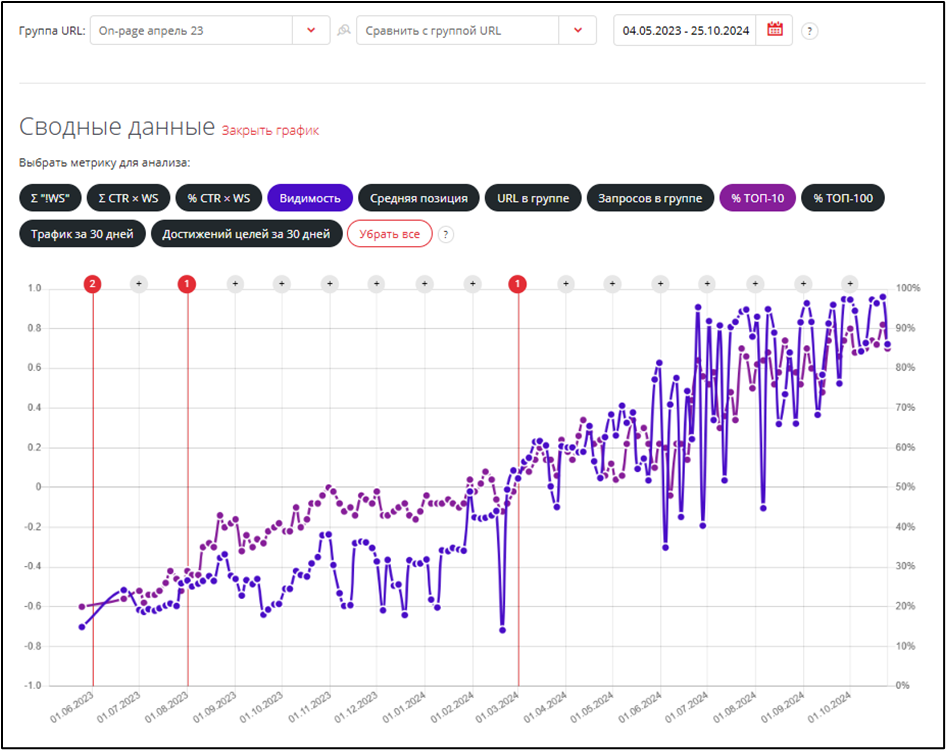Add an event with plus icon above 01.07.2023

139,284
